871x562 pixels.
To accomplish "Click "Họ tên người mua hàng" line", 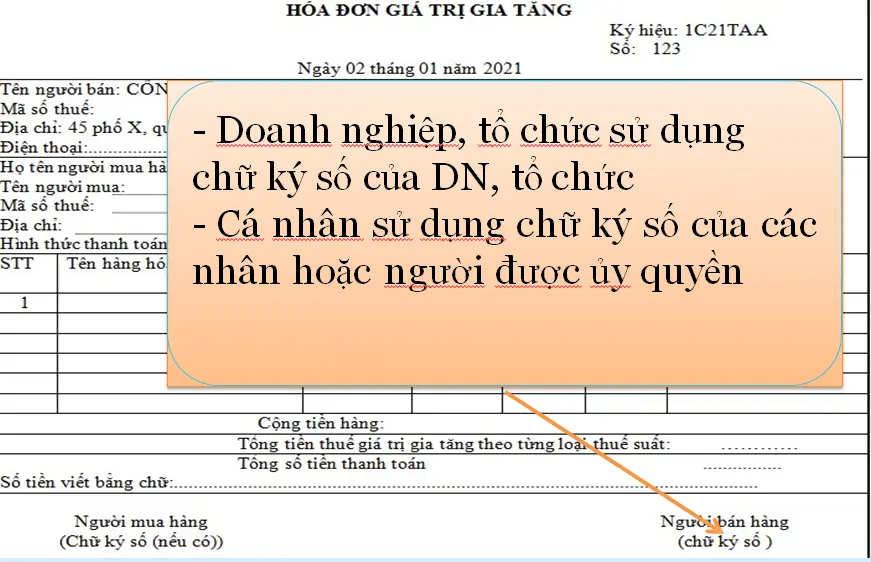I will (x=83, y=167).
